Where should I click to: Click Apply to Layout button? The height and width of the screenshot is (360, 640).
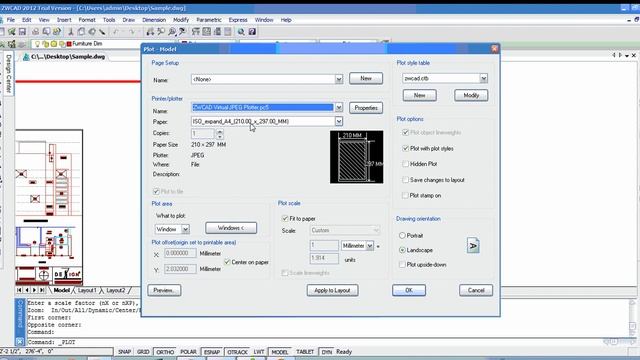[x=332, y=290]
